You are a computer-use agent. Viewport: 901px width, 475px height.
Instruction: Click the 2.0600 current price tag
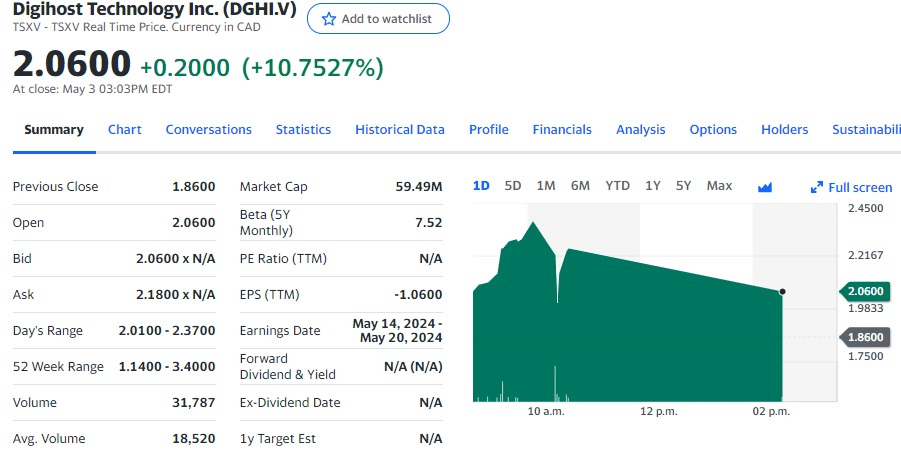[x=865, y=291]
